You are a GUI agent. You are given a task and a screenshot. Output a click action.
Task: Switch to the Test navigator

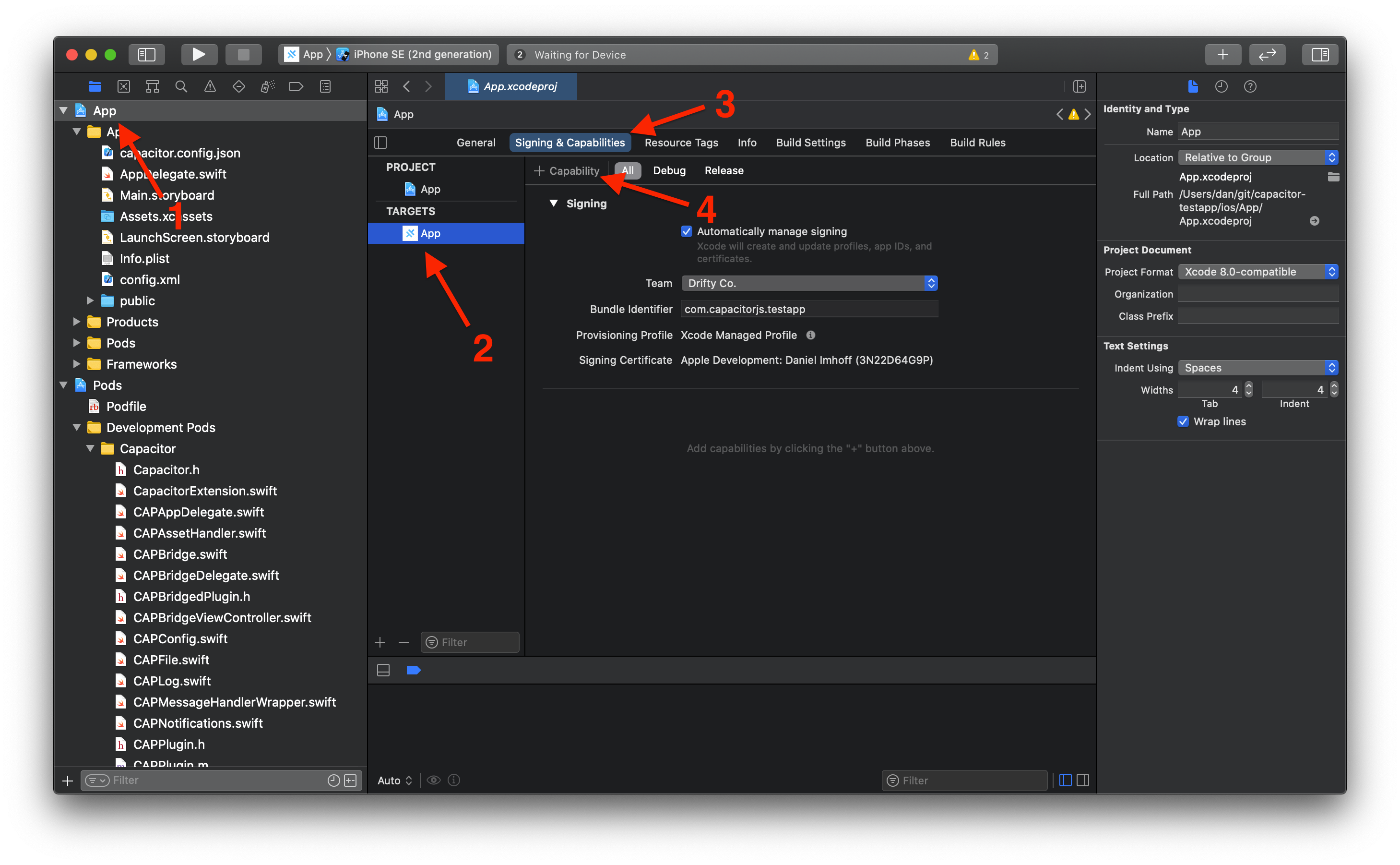pyautogui.click(x=238, y=86)
